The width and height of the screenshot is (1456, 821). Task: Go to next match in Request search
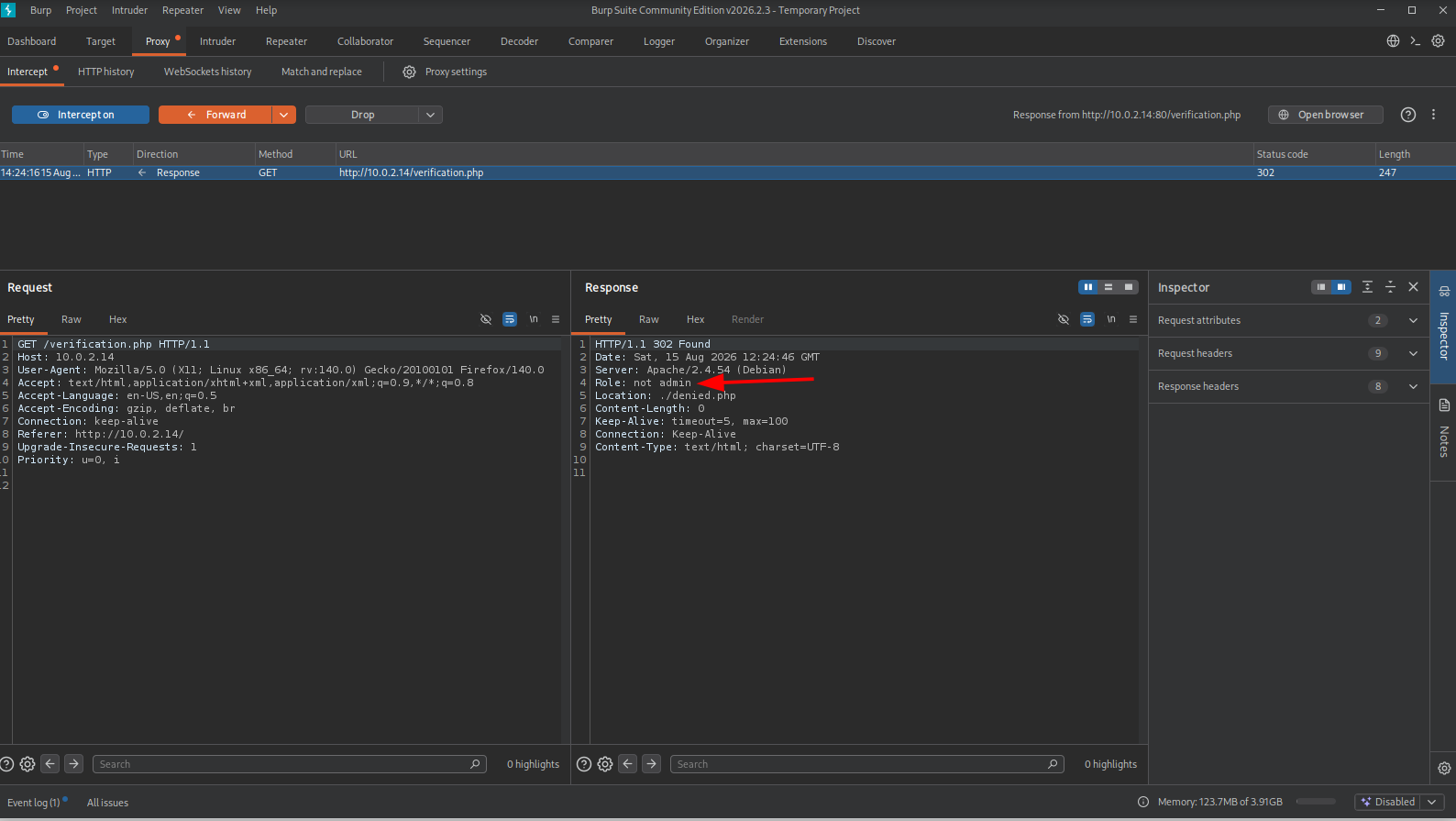point(74,763)
